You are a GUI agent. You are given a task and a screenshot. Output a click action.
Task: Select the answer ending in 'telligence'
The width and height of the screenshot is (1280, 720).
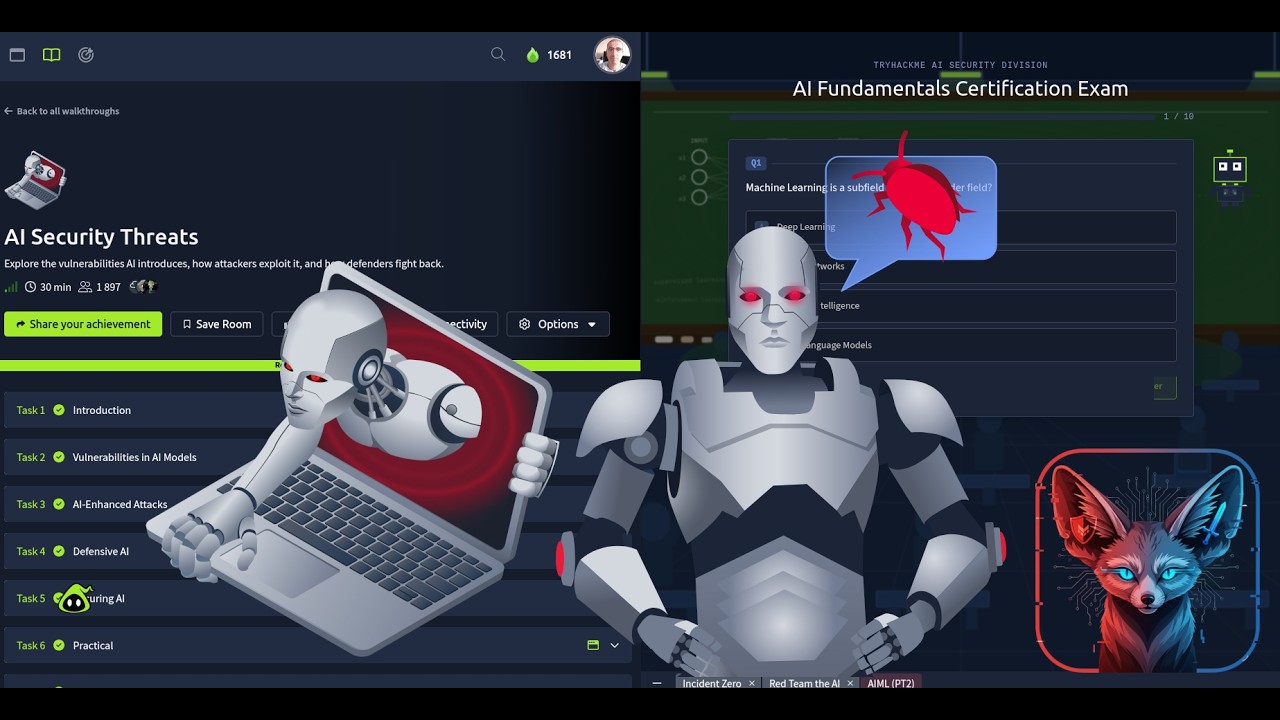(961, 306)
